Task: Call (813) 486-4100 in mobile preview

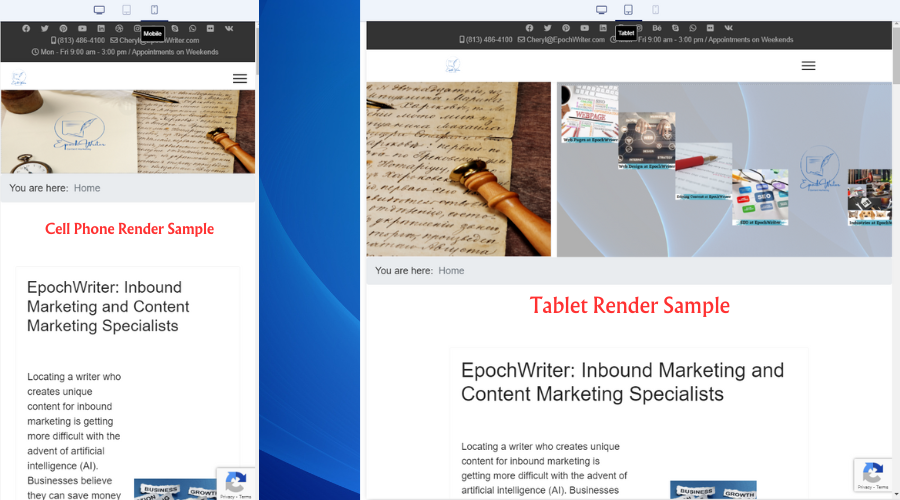Action: tap(77, 40)
